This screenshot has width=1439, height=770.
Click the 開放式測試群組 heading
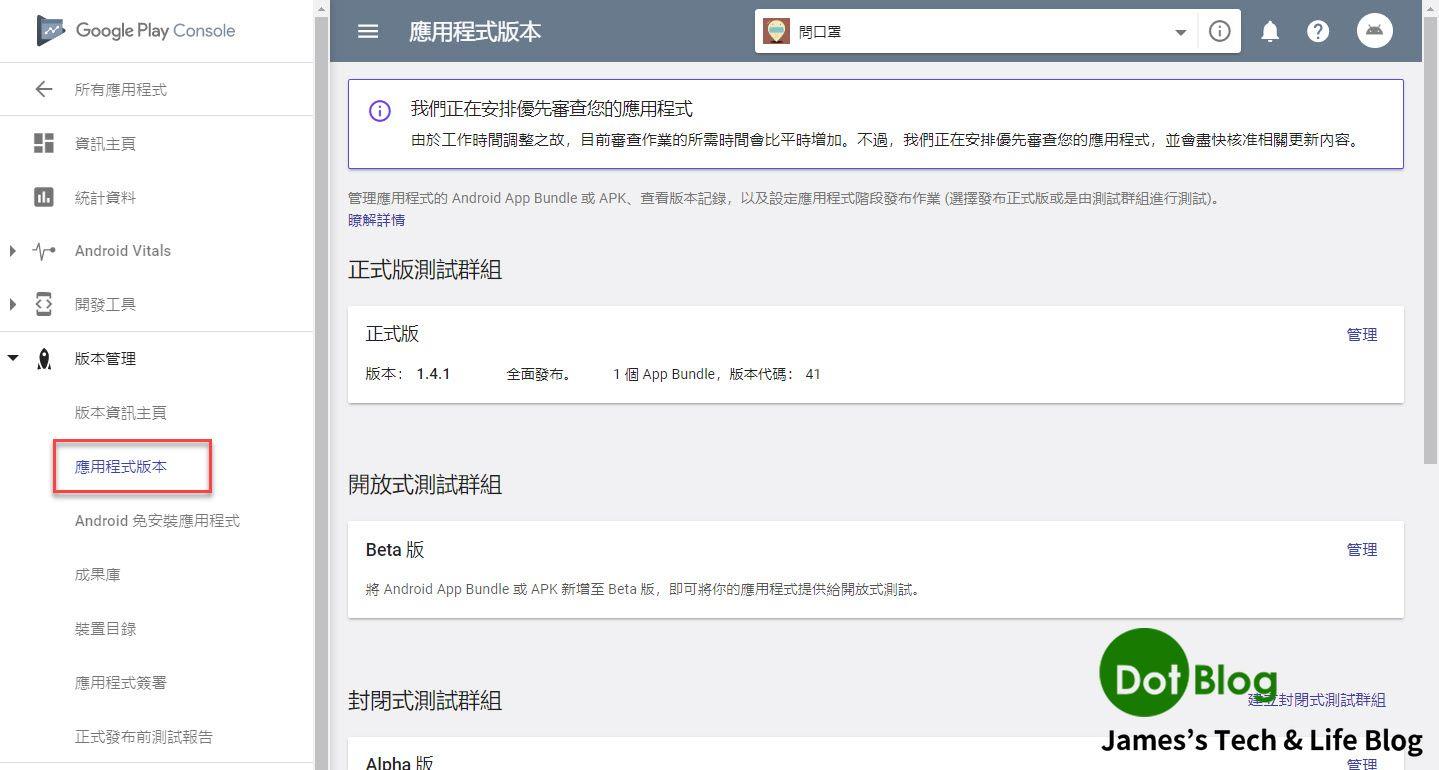(x=425, y=485)
